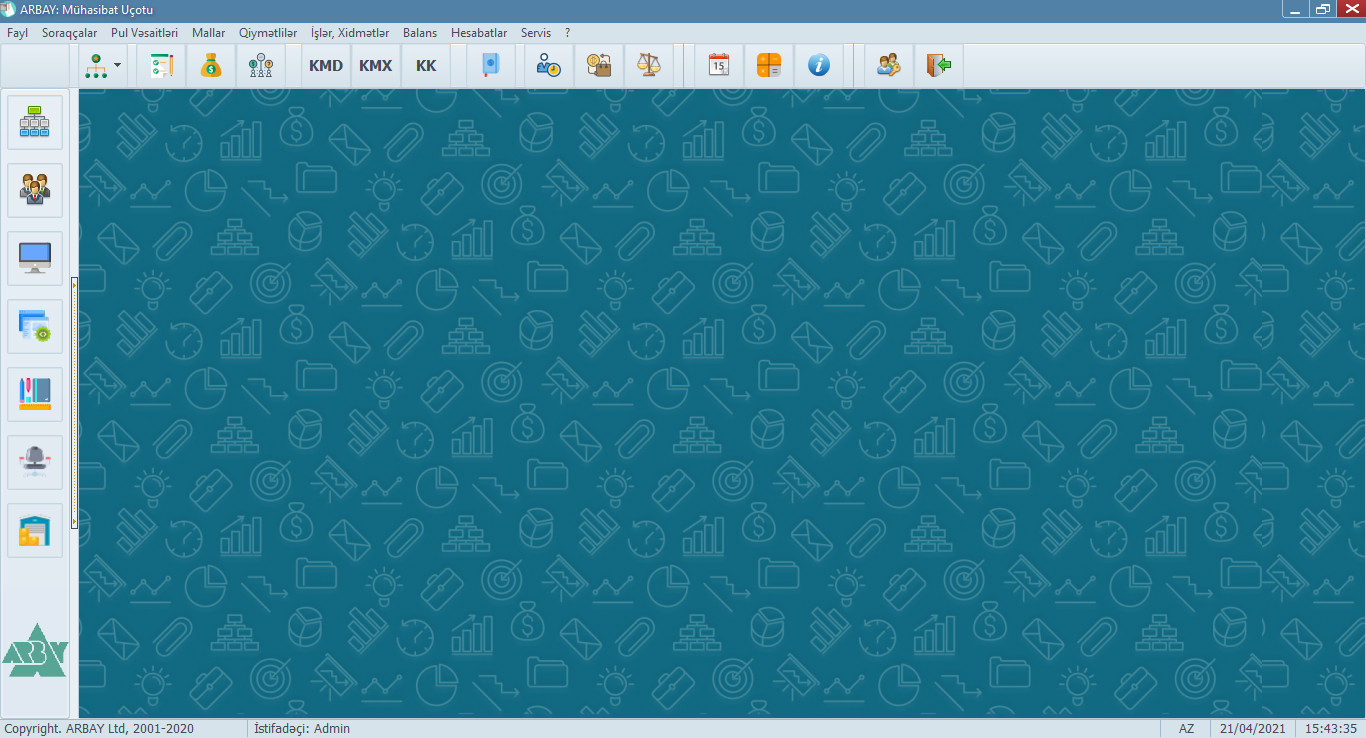This screenshot has width=1366, height=738.
Task: Click the time 15:43:35 in status bar
Action: coord(1330,729)
